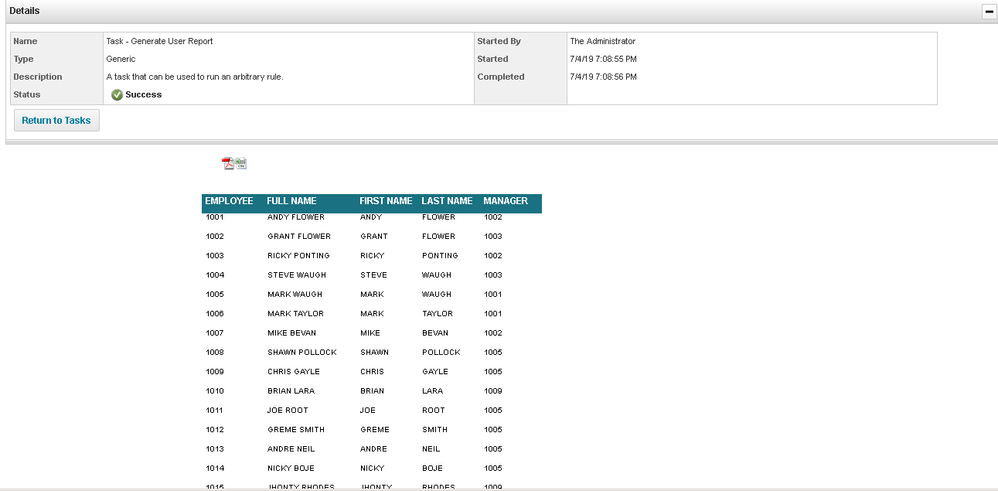
Task: Click the FIRST NAME column header
Action: point(385,201)
